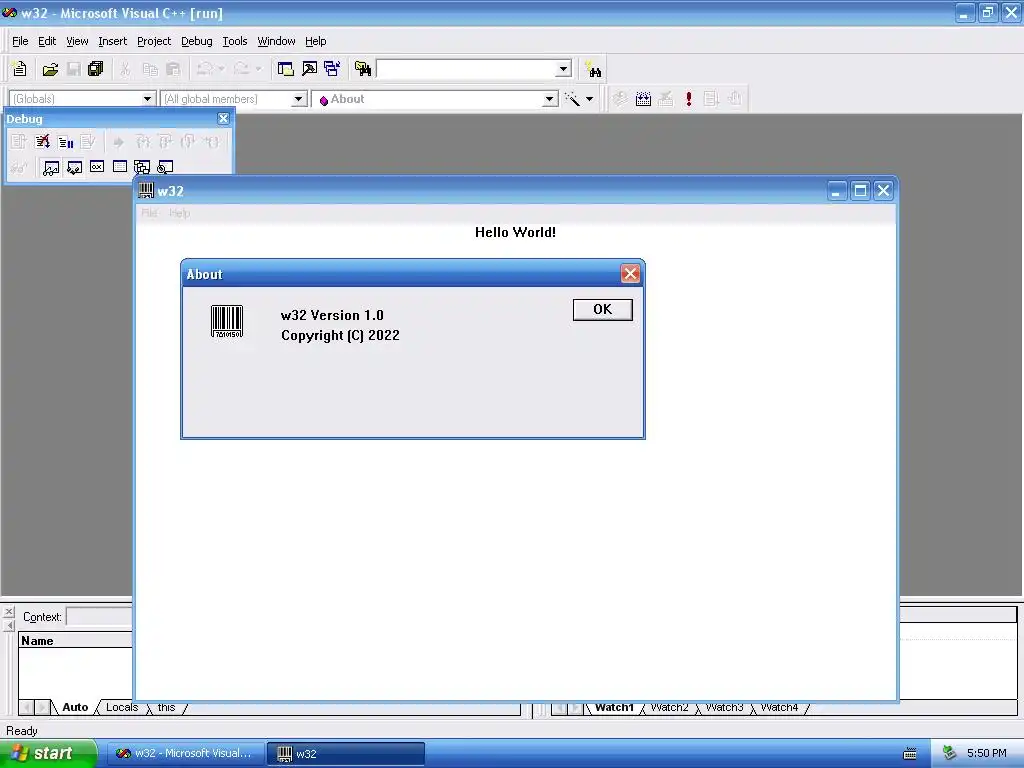Viewport: 1024px width, 768px height.
Task: Select the Watch2 tab
Action: click(669, 707)
